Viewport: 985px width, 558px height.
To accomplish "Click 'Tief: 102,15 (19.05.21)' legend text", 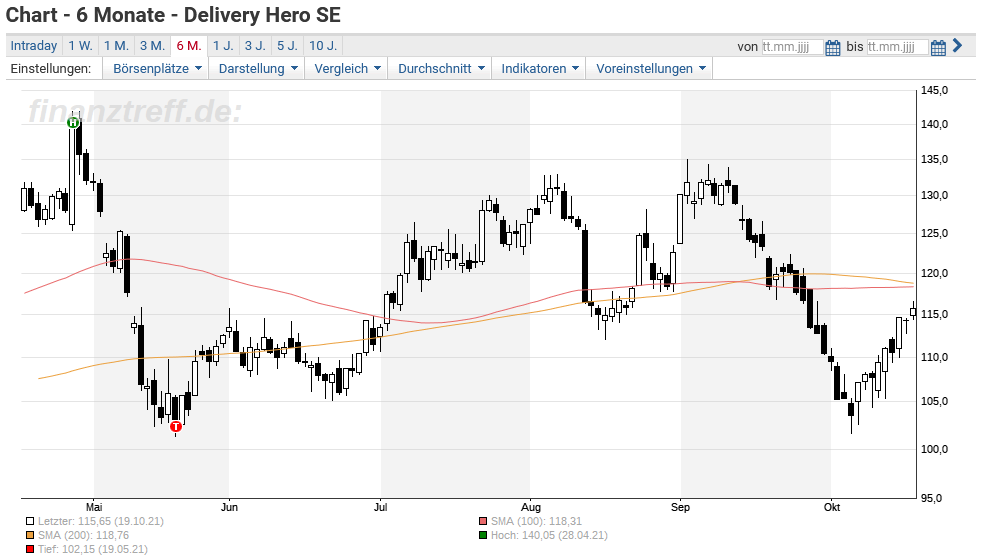I will pos(92,549).
